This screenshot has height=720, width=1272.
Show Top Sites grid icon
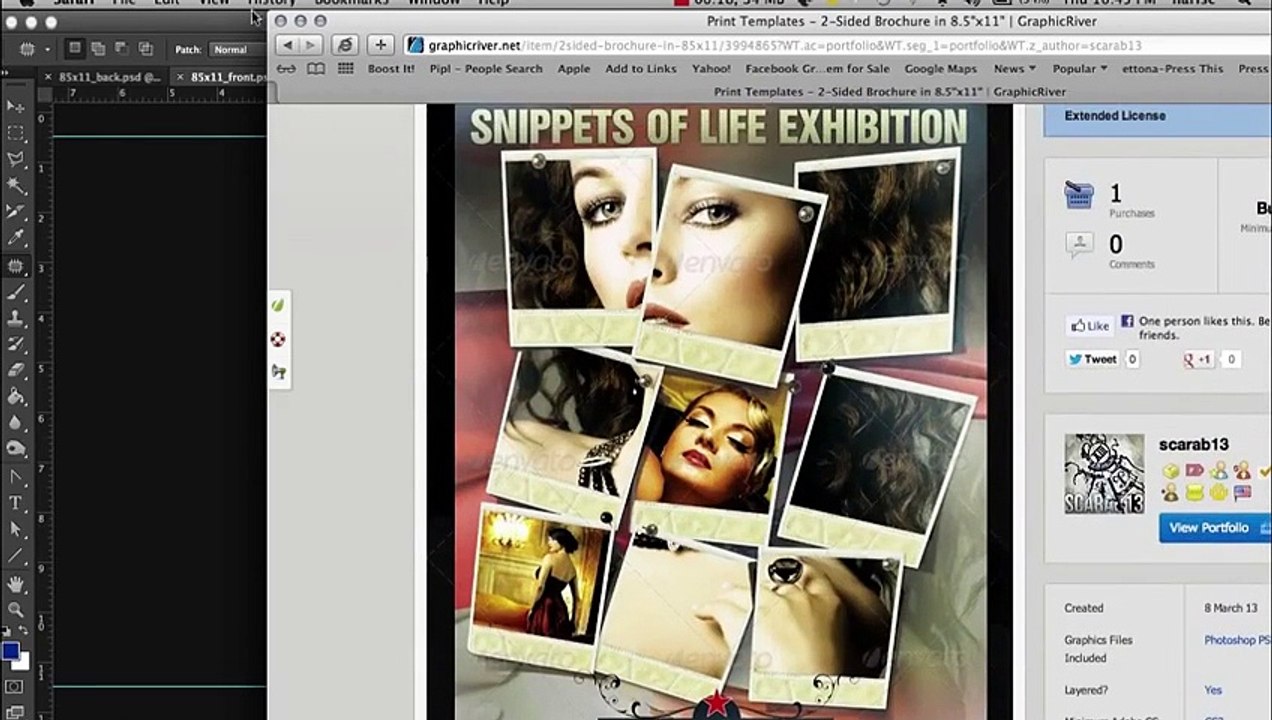[x=346, y=69]
